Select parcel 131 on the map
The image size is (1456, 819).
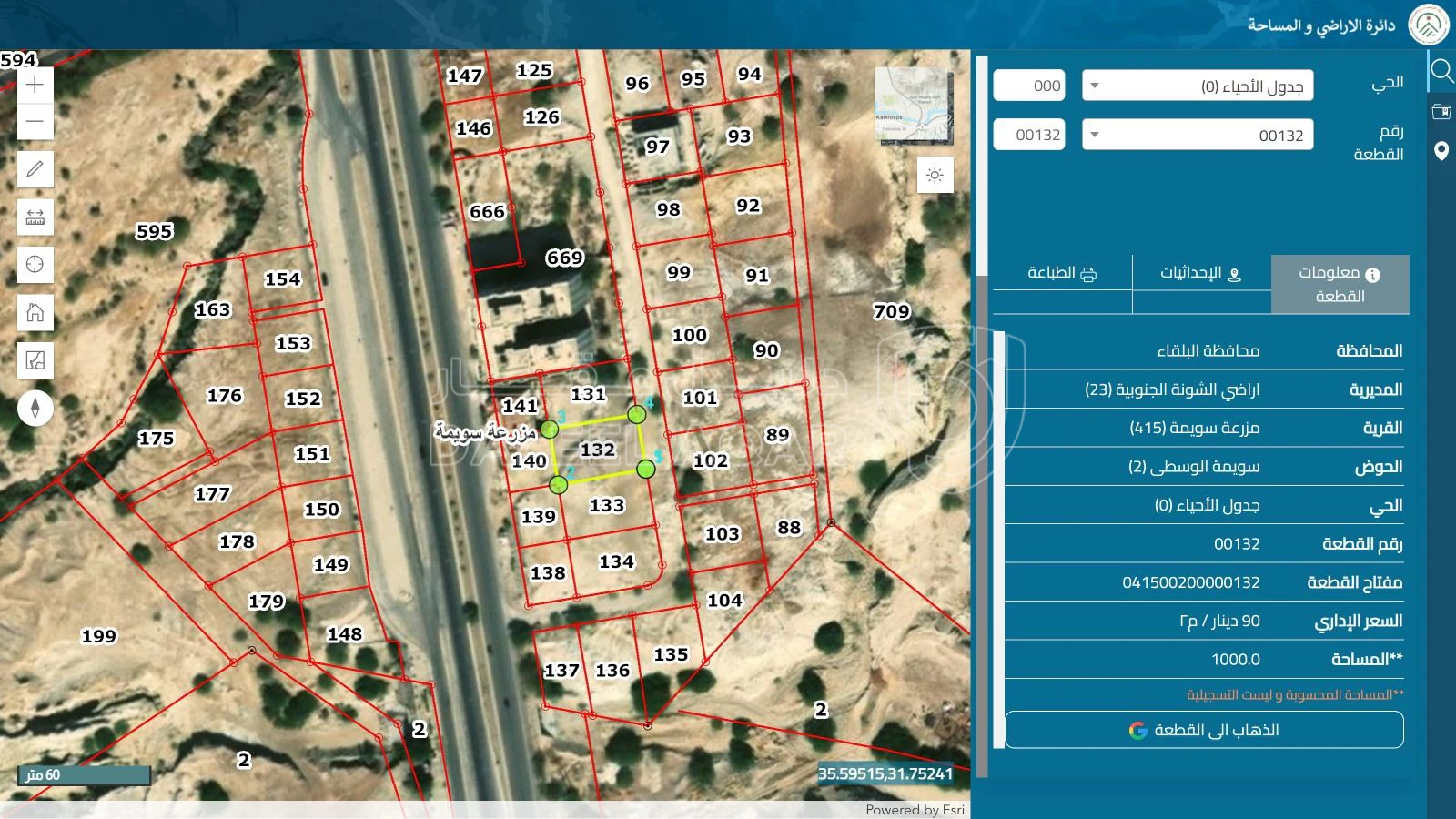pos(589,394)
